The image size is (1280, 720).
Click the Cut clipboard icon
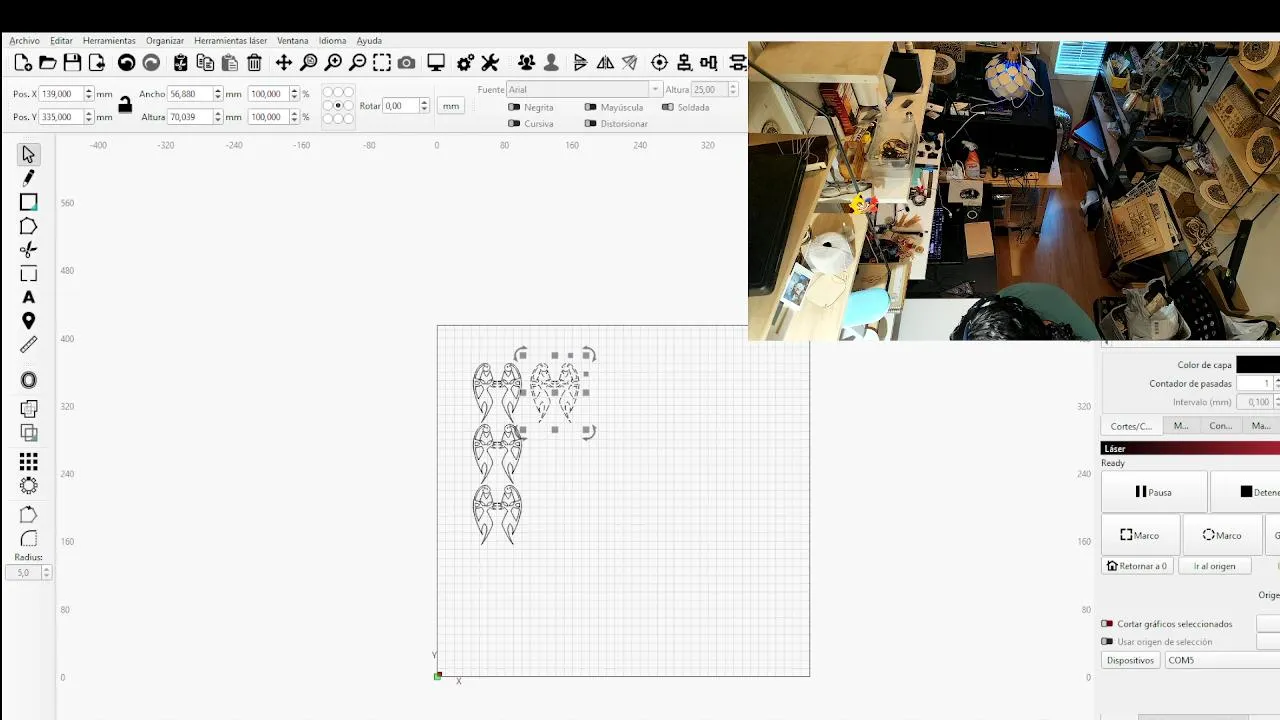click(x=181, y=63)
